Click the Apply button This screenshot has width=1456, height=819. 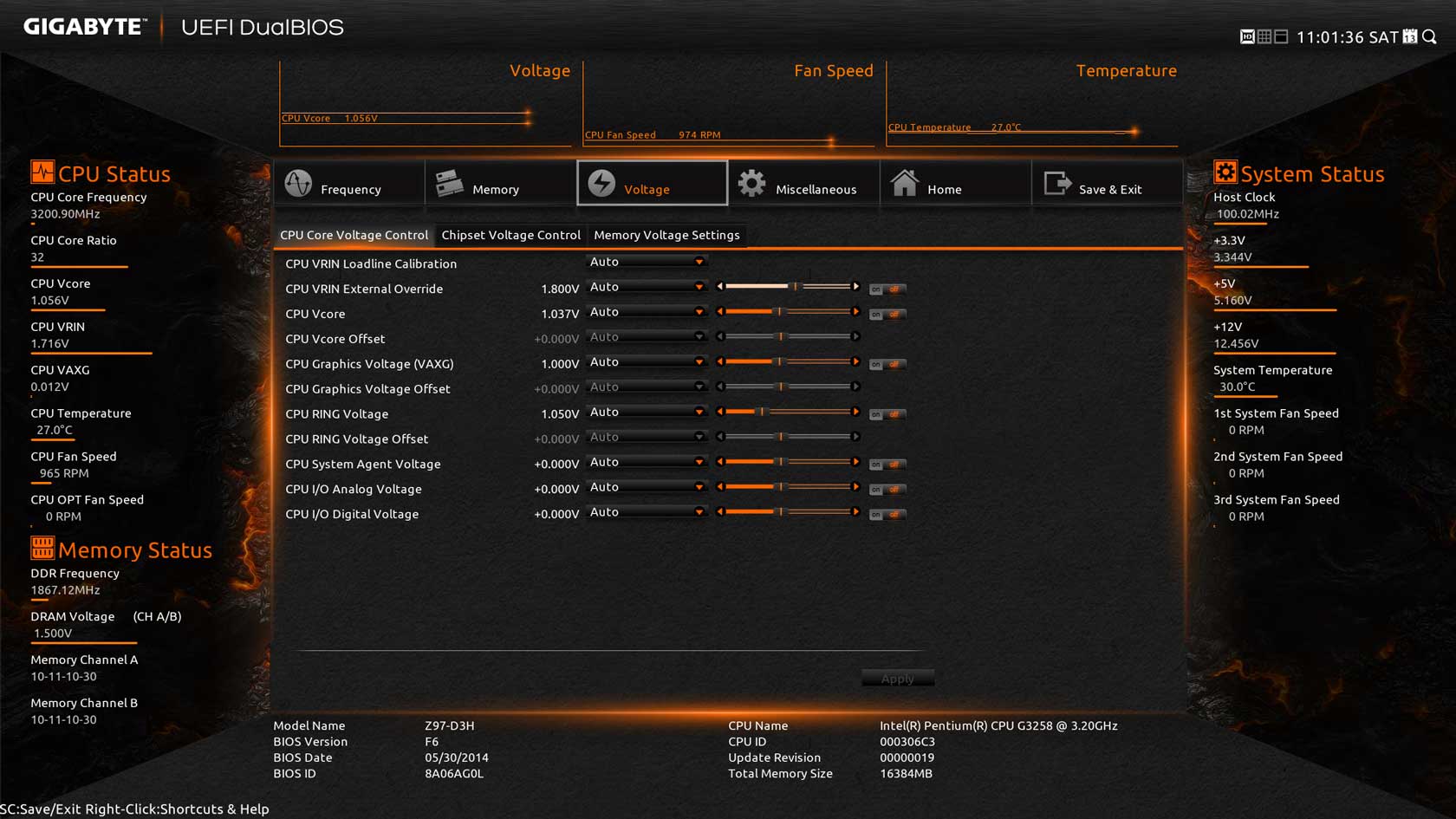(897, 679)
